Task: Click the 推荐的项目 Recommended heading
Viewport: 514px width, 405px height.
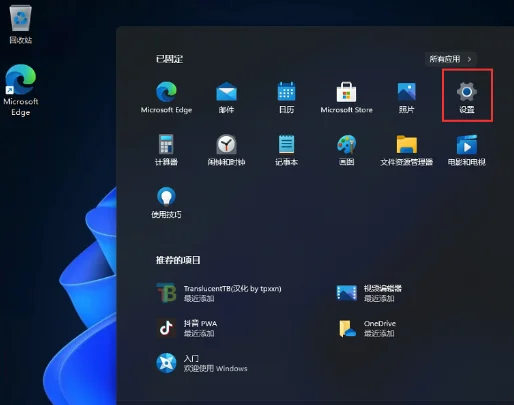Action: pyautogui.click(x=178, y=260)
